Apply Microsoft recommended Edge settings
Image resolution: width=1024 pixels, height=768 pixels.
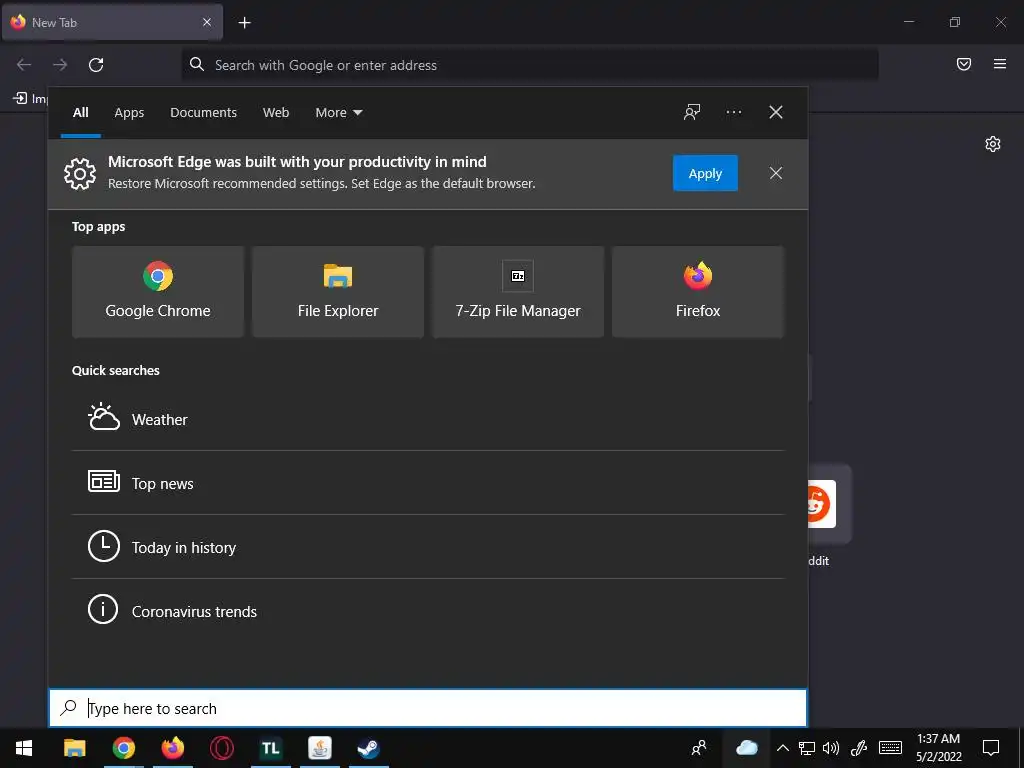[x=705, y=173]
